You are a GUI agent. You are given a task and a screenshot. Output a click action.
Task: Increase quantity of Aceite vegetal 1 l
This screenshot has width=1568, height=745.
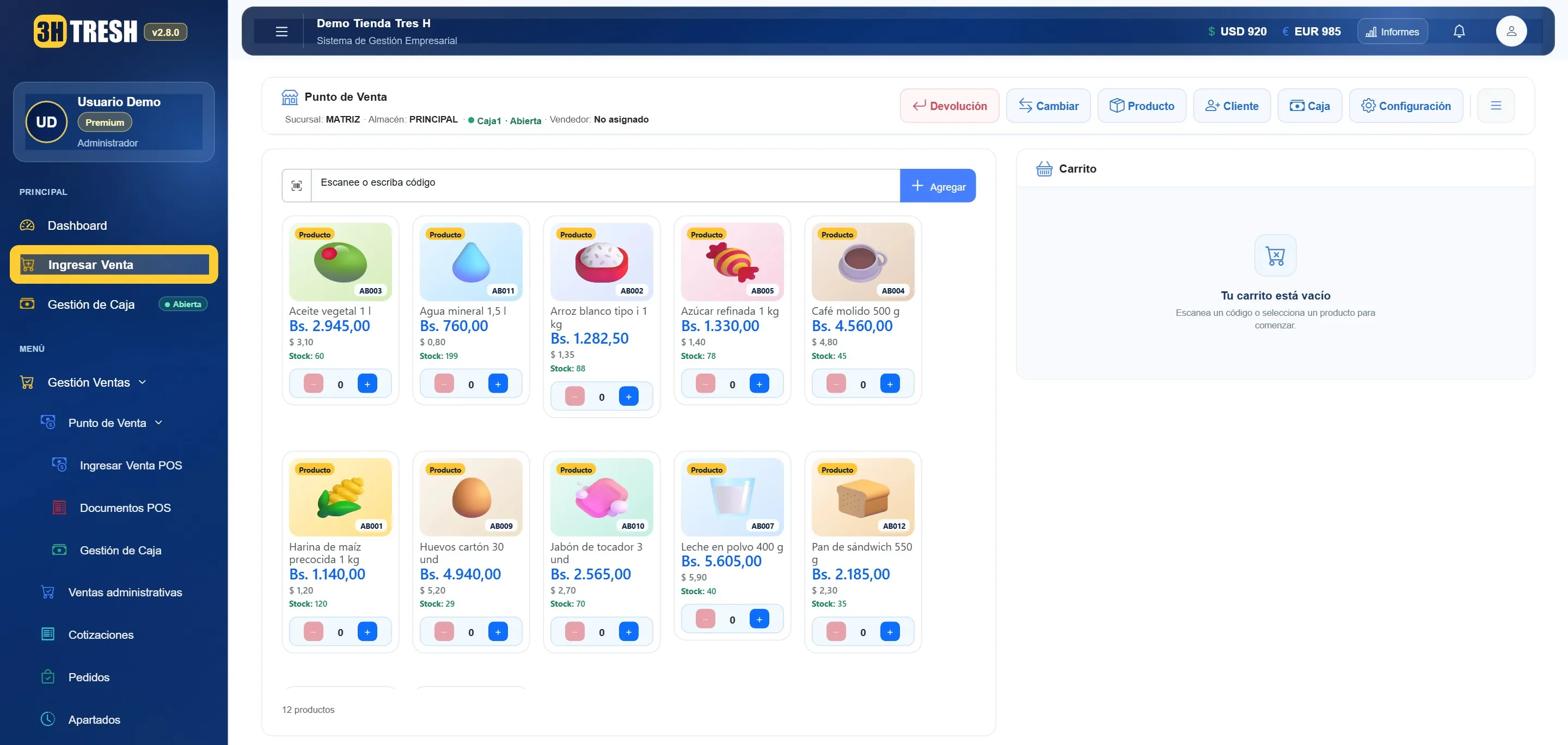(x=367, y=384)
